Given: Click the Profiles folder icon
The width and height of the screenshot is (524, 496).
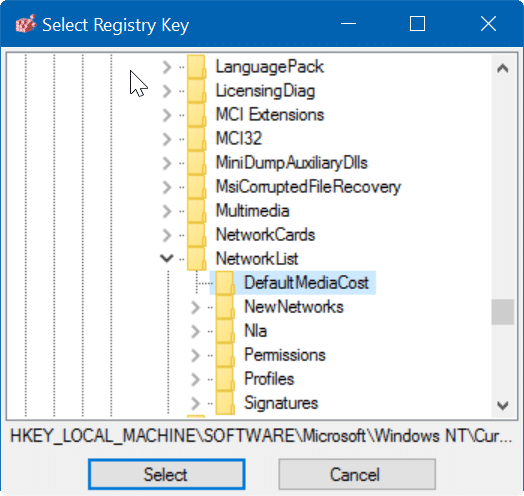Looking at the screenshot, I should pos(225,379).
